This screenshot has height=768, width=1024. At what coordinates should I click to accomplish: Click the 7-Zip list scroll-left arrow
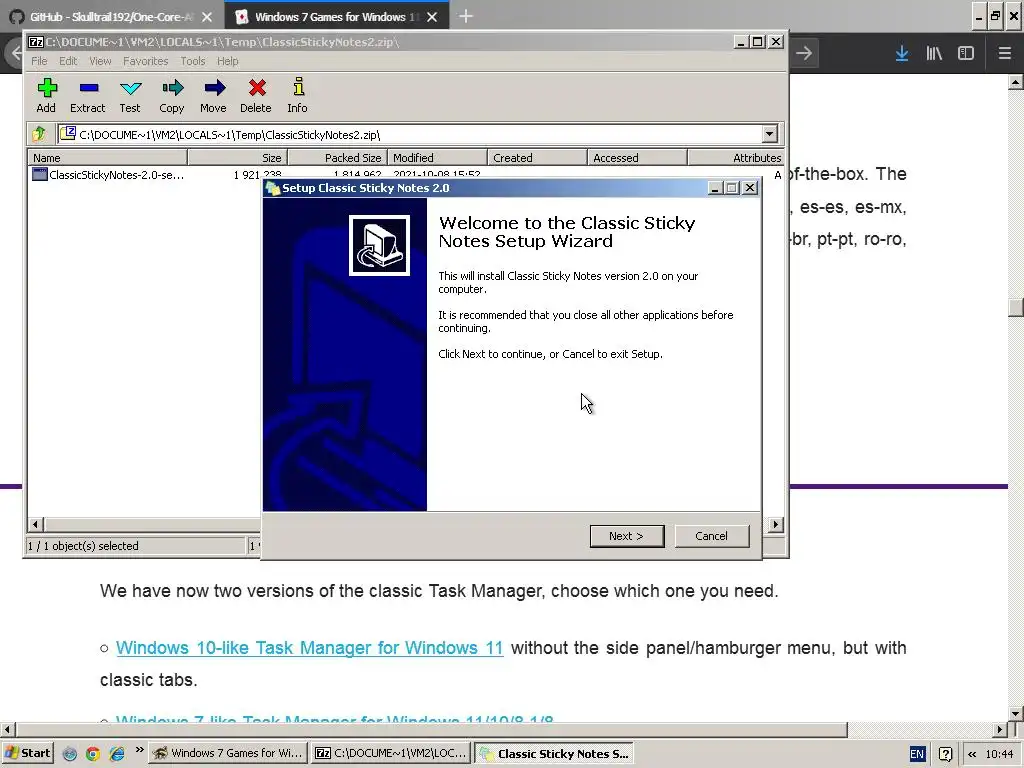[x=35, y=524]
